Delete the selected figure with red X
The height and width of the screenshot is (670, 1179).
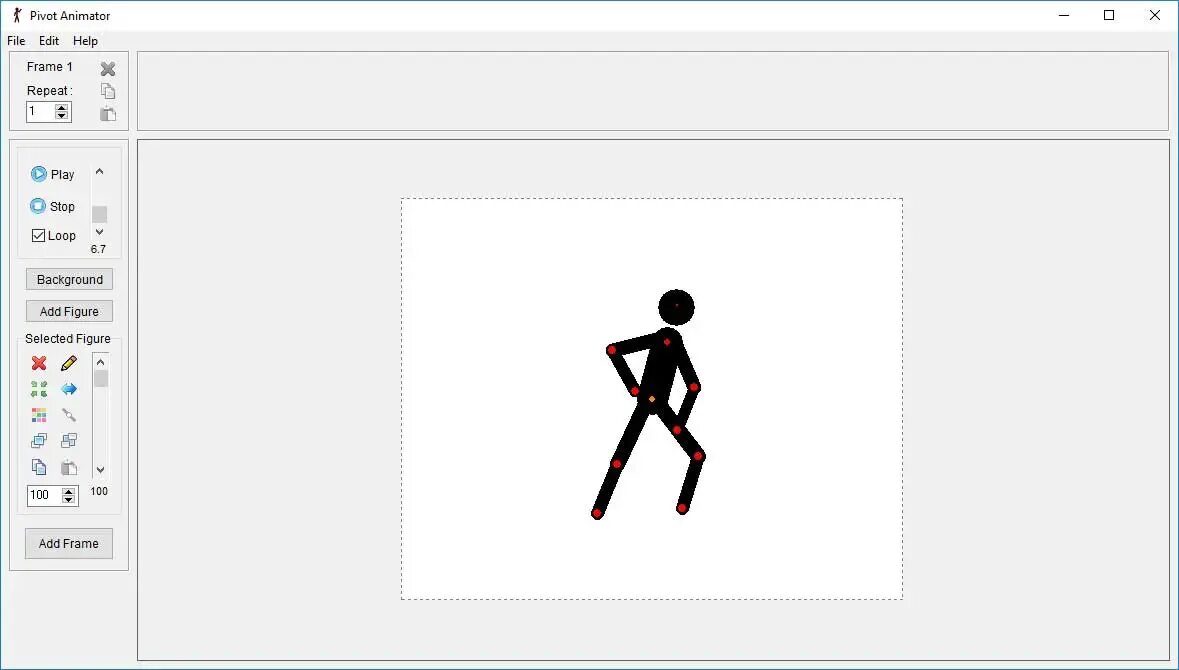click(x=39, y=363)
